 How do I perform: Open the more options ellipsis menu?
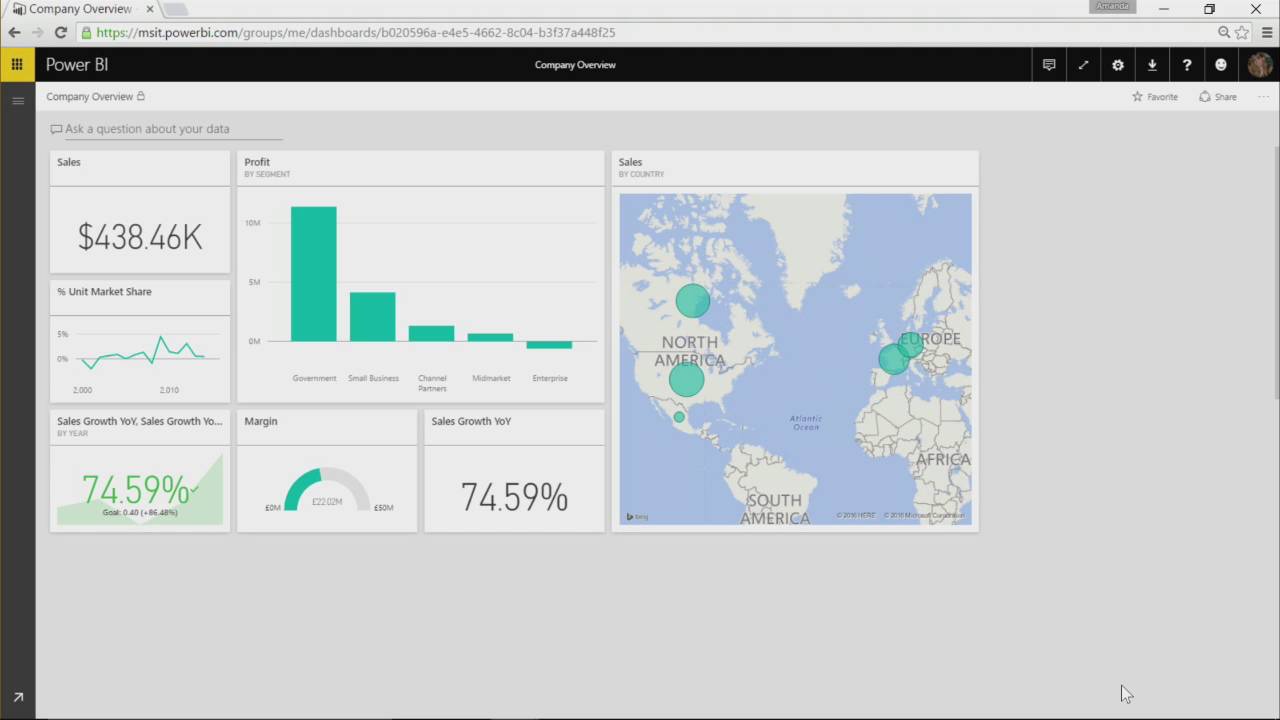1263,97
